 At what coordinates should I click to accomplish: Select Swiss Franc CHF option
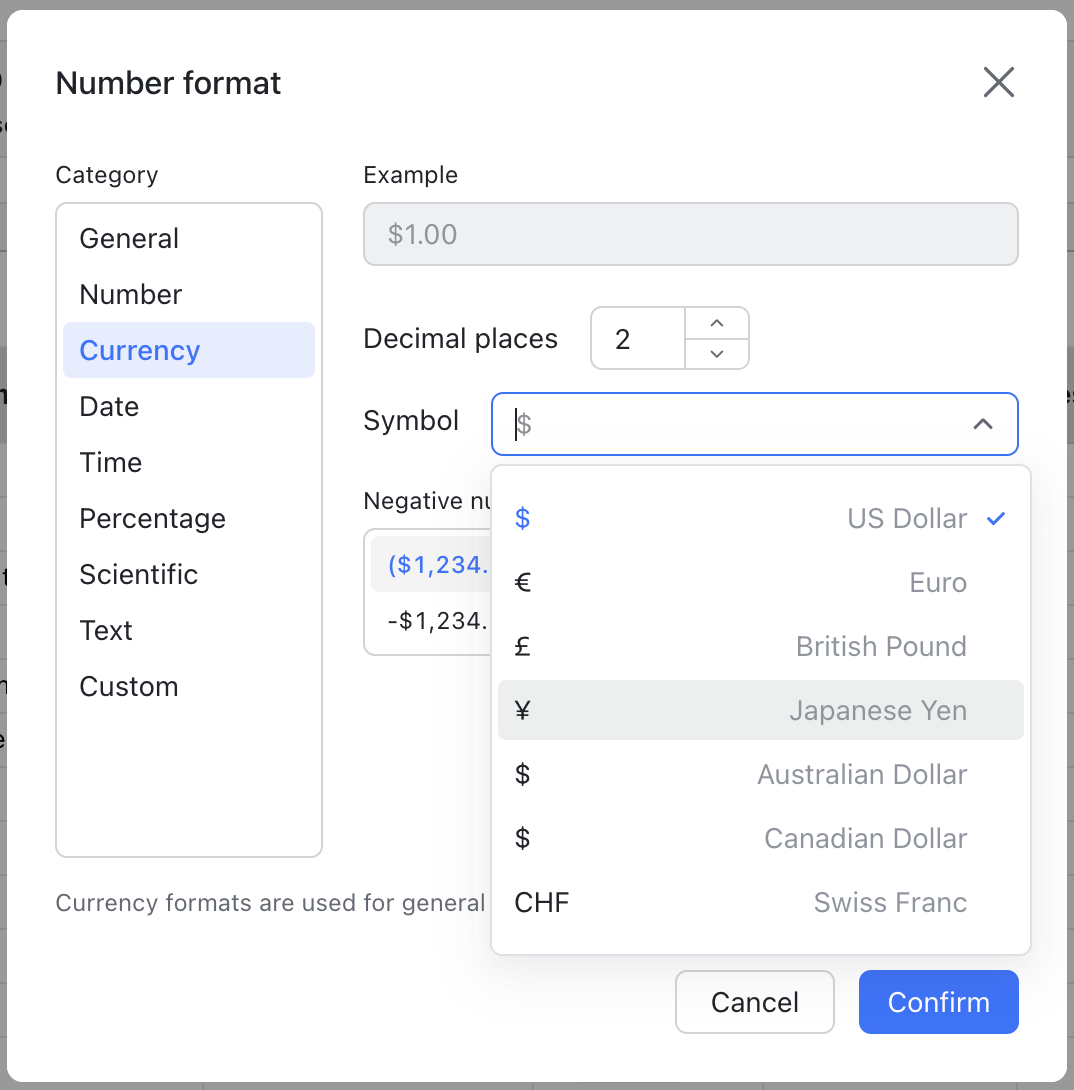pyautogui.click(x=760, y=903)
